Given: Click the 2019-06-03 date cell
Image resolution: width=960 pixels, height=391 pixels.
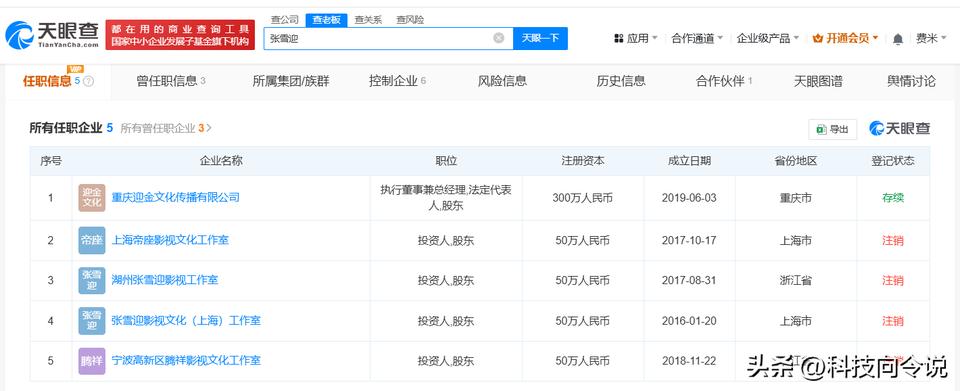Looking at the screenshot, I should pyautogui.click(x=689, y=198).
